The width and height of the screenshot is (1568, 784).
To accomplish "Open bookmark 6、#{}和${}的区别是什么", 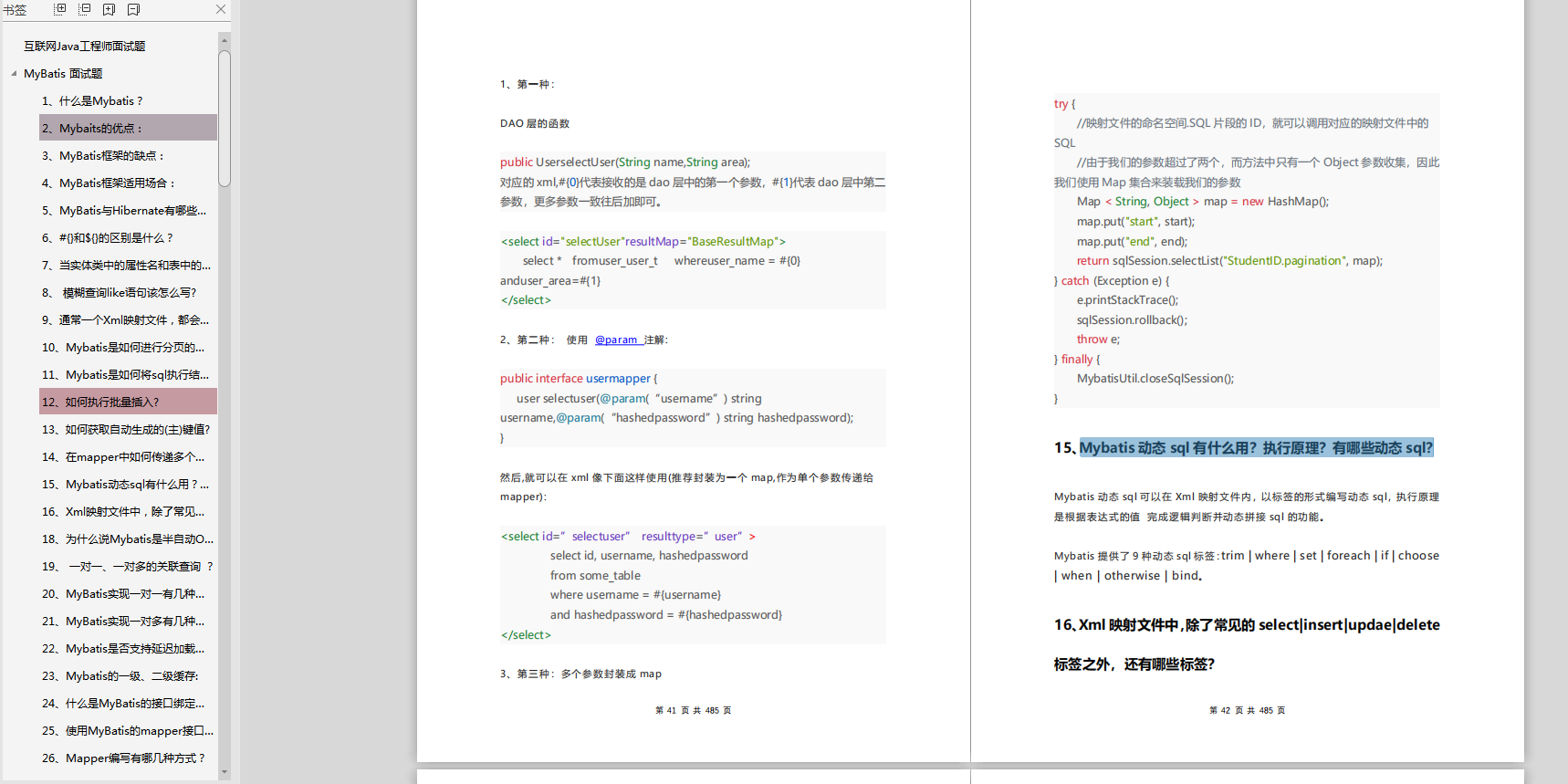I will click(x=108, y=237).
